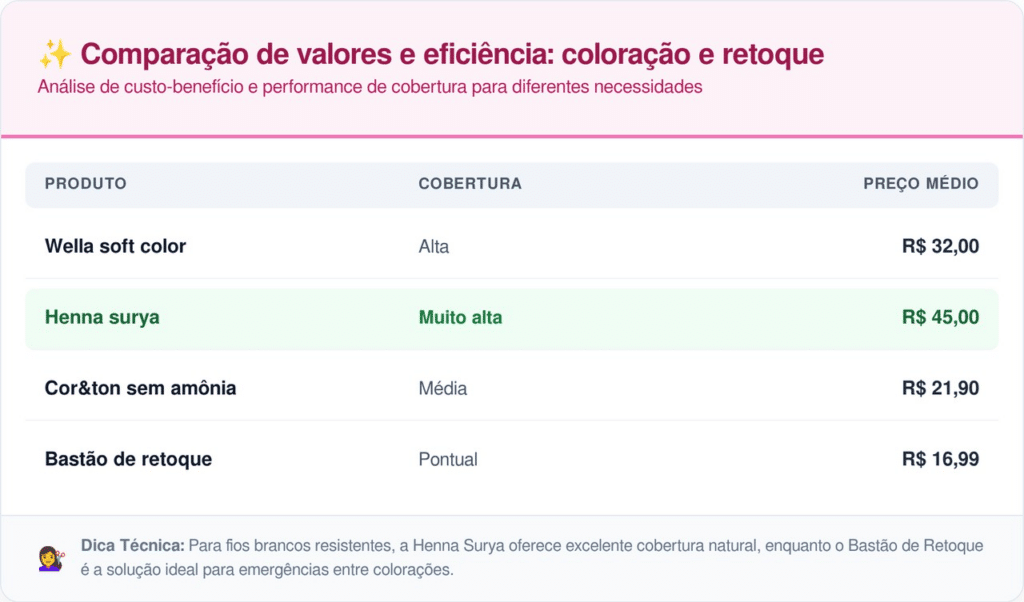Click the R$ 32,00 price
Viewport: 1024px width, 602px height.
940,247
